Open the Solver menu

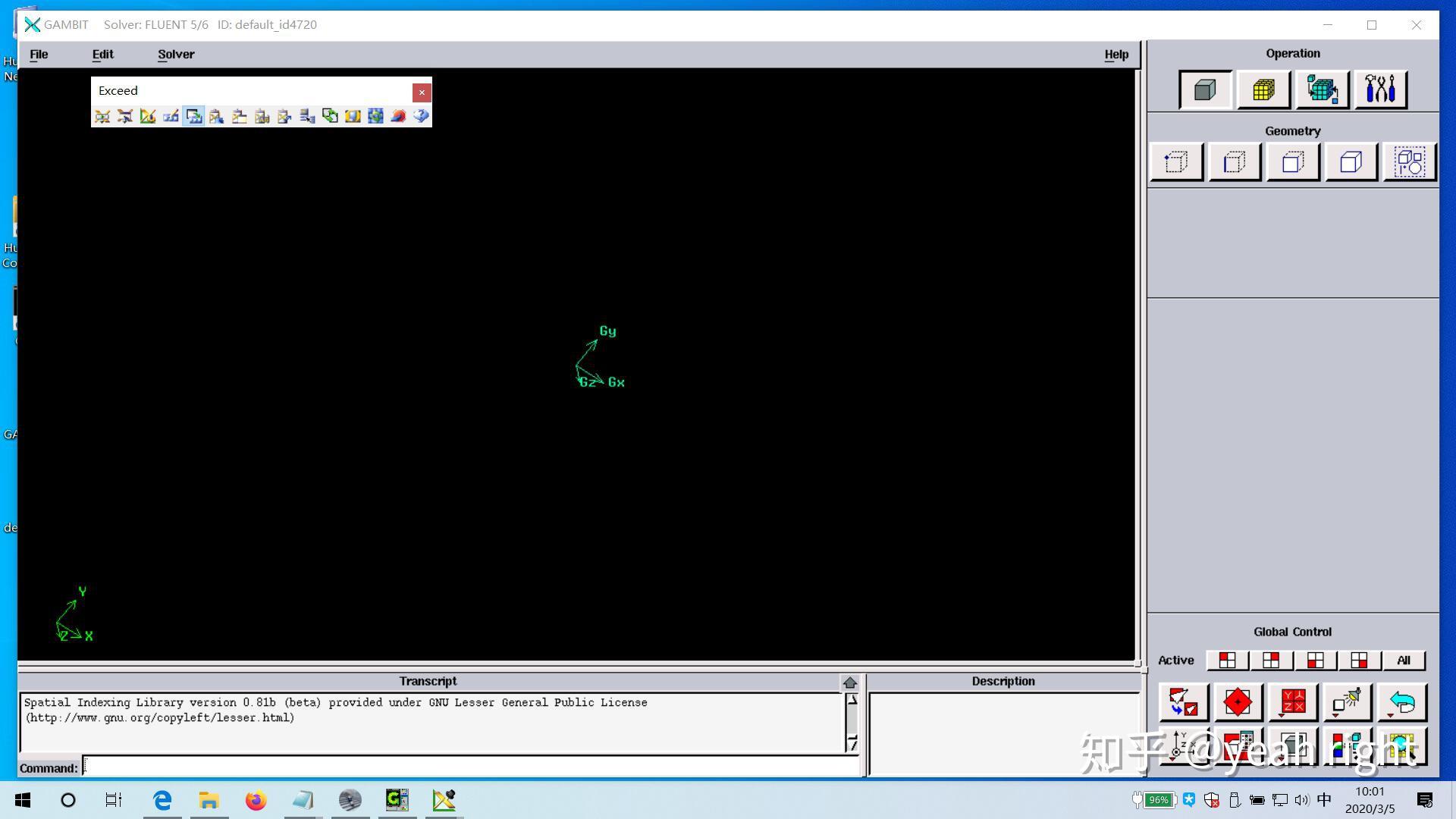click(x=176, y=55)
